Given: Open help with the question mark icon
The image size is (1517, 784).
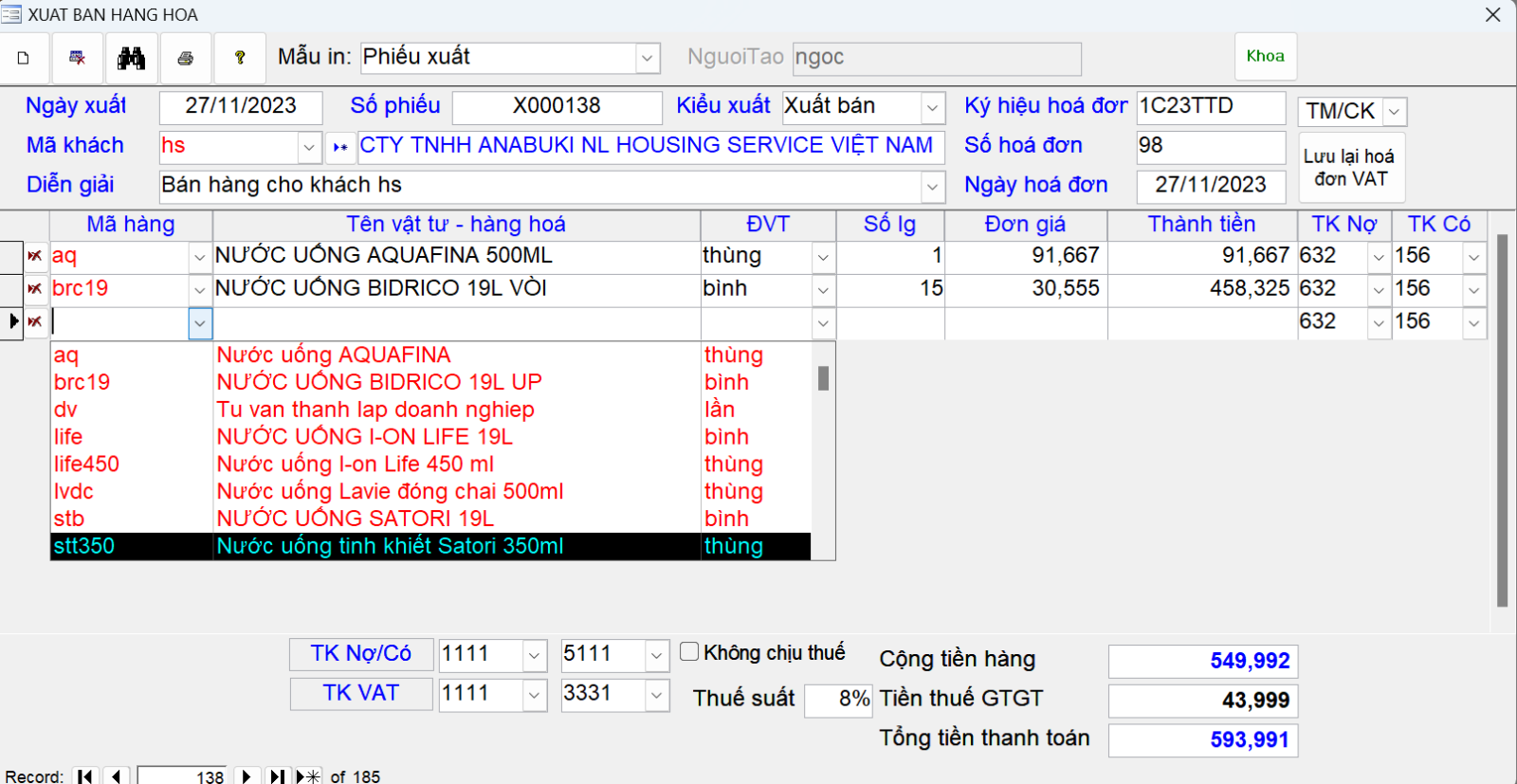Looking at the screenshot, I should (x=240, y=58).
